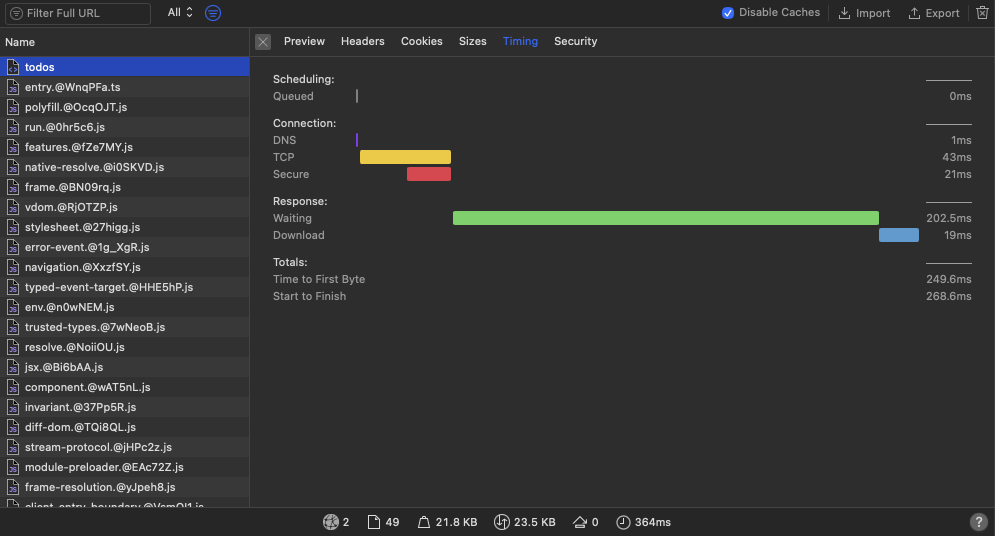Switch to the Headers tab

click(362, 41)
